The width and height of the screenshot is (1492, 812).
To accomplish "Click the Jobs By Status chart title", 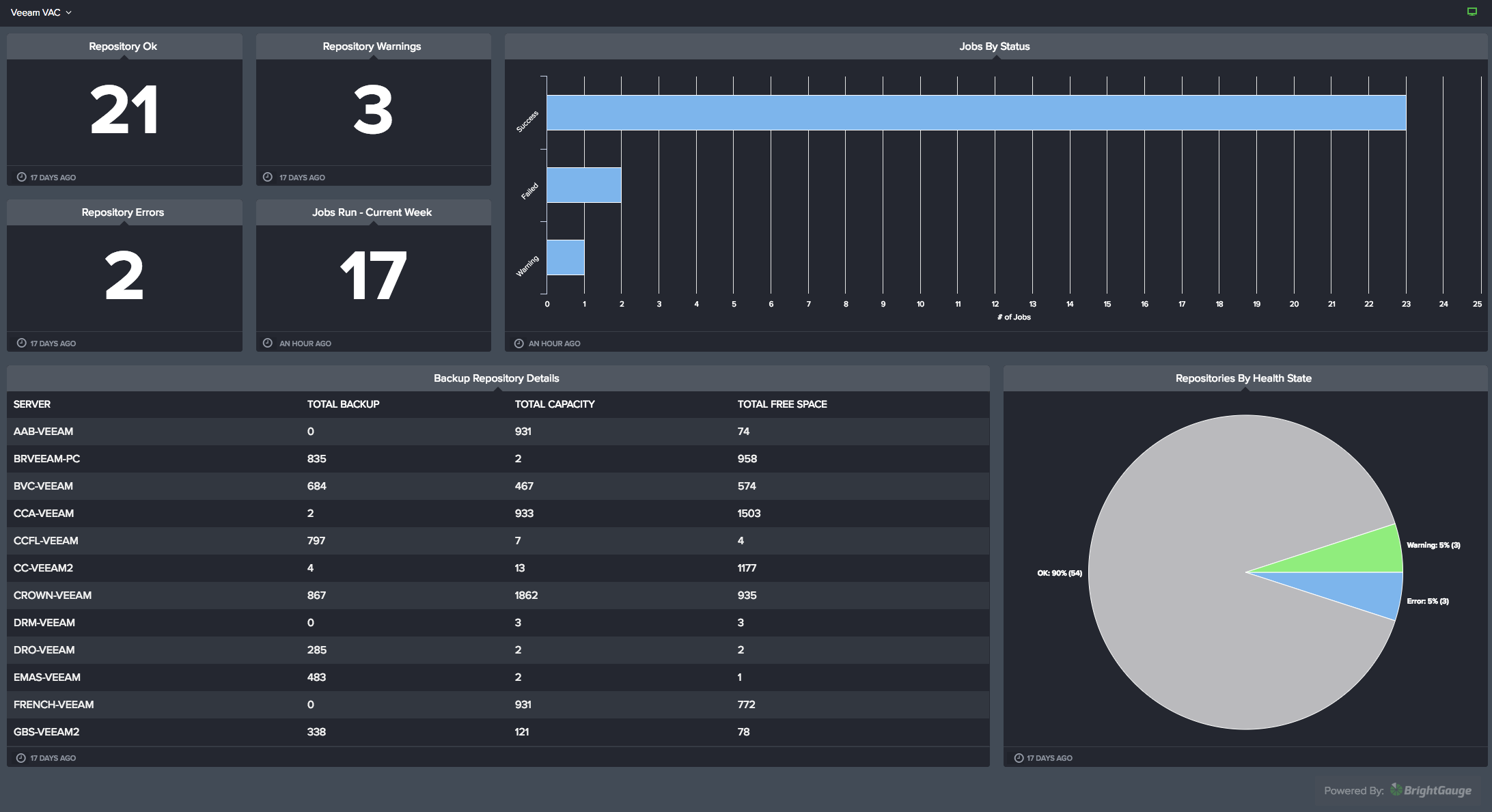I will pyautogui.click(x=994, y=46).
